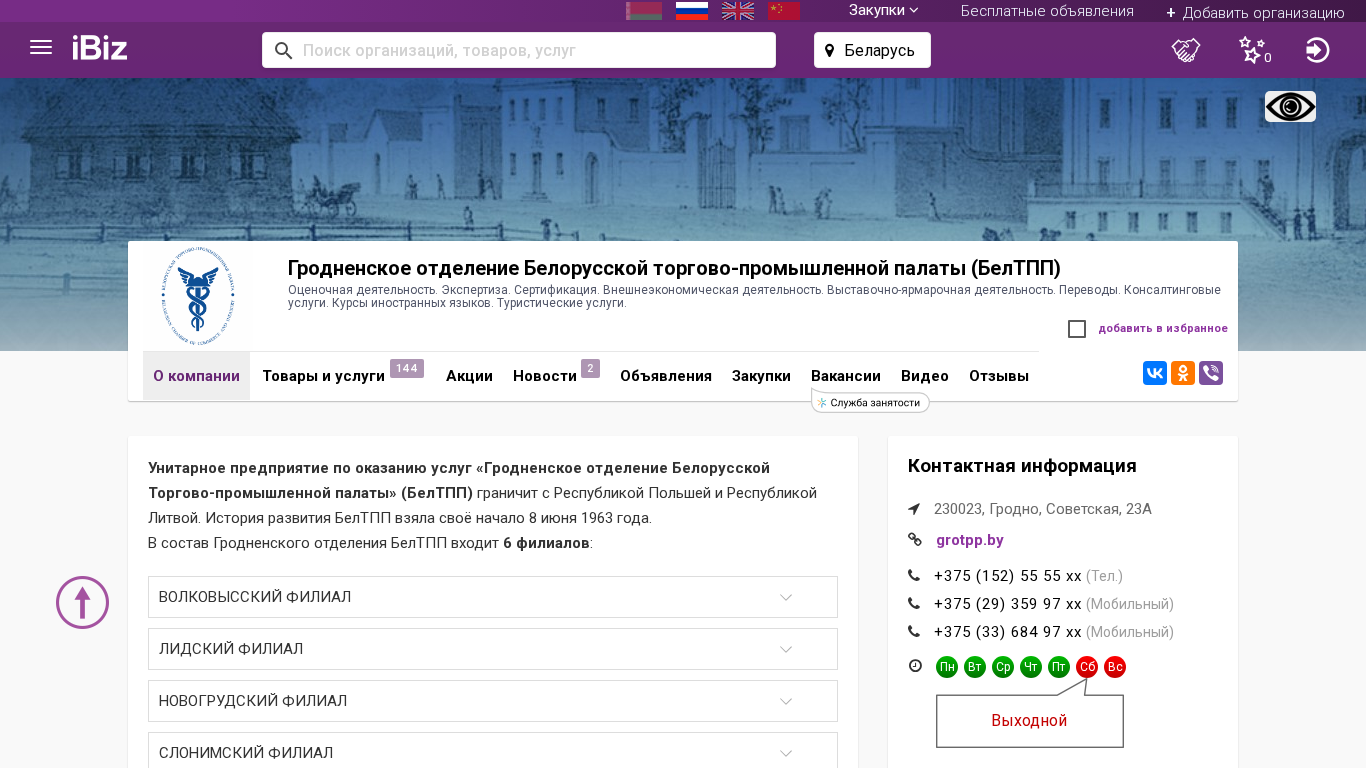Viewport: 1366px width, 768px height.
Task: Open the 'Товары и услуги' tab
Action: click(323, 376)
